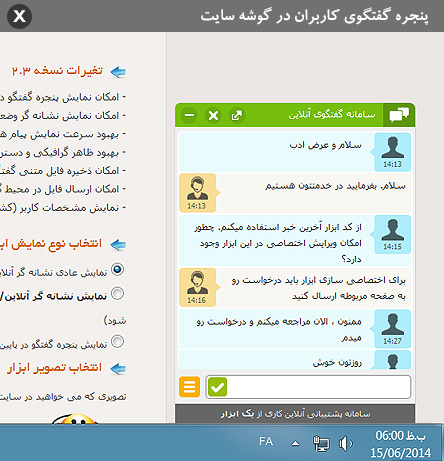The height and width of the screenshot is (461, 444).
Task: Pop out the chat widget into new window
Action: tap(237, 115)
